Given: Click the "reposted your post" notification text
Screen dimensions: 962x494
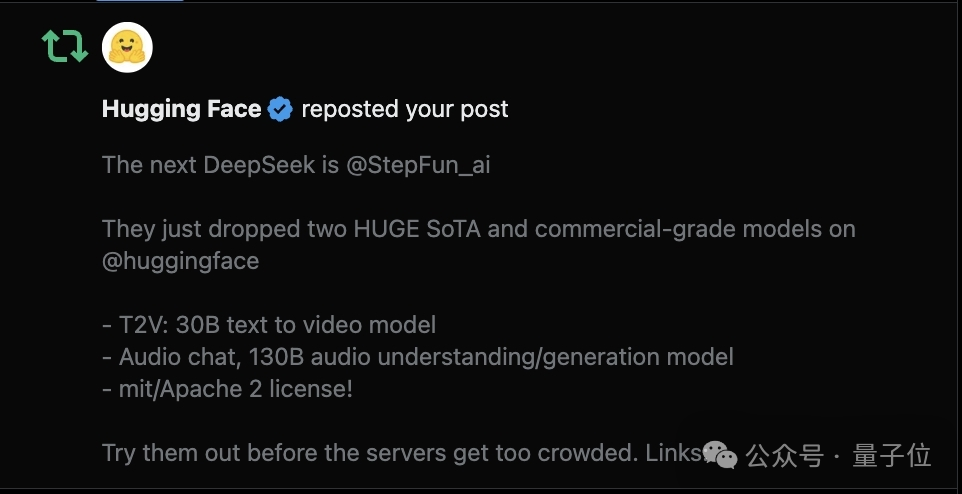Looking at the screenshot, I should coord(405,109).
